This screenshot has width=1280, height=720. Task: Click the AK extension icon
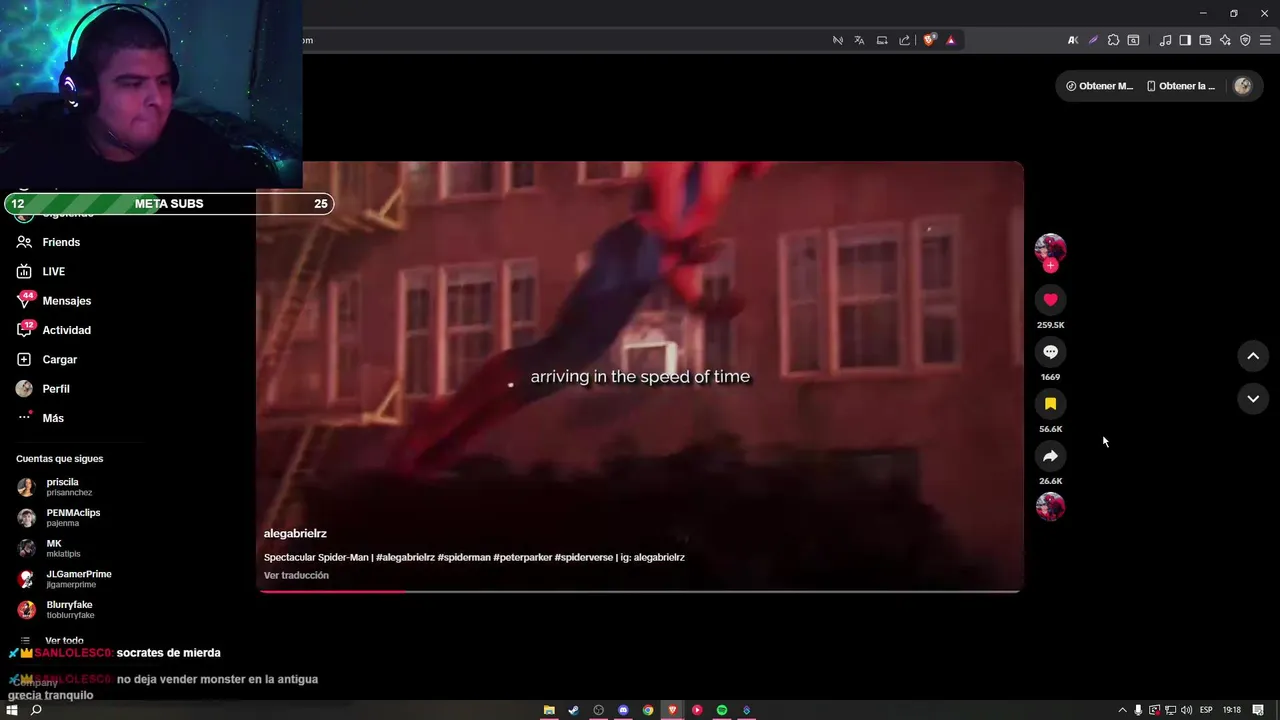[1073, 40]
